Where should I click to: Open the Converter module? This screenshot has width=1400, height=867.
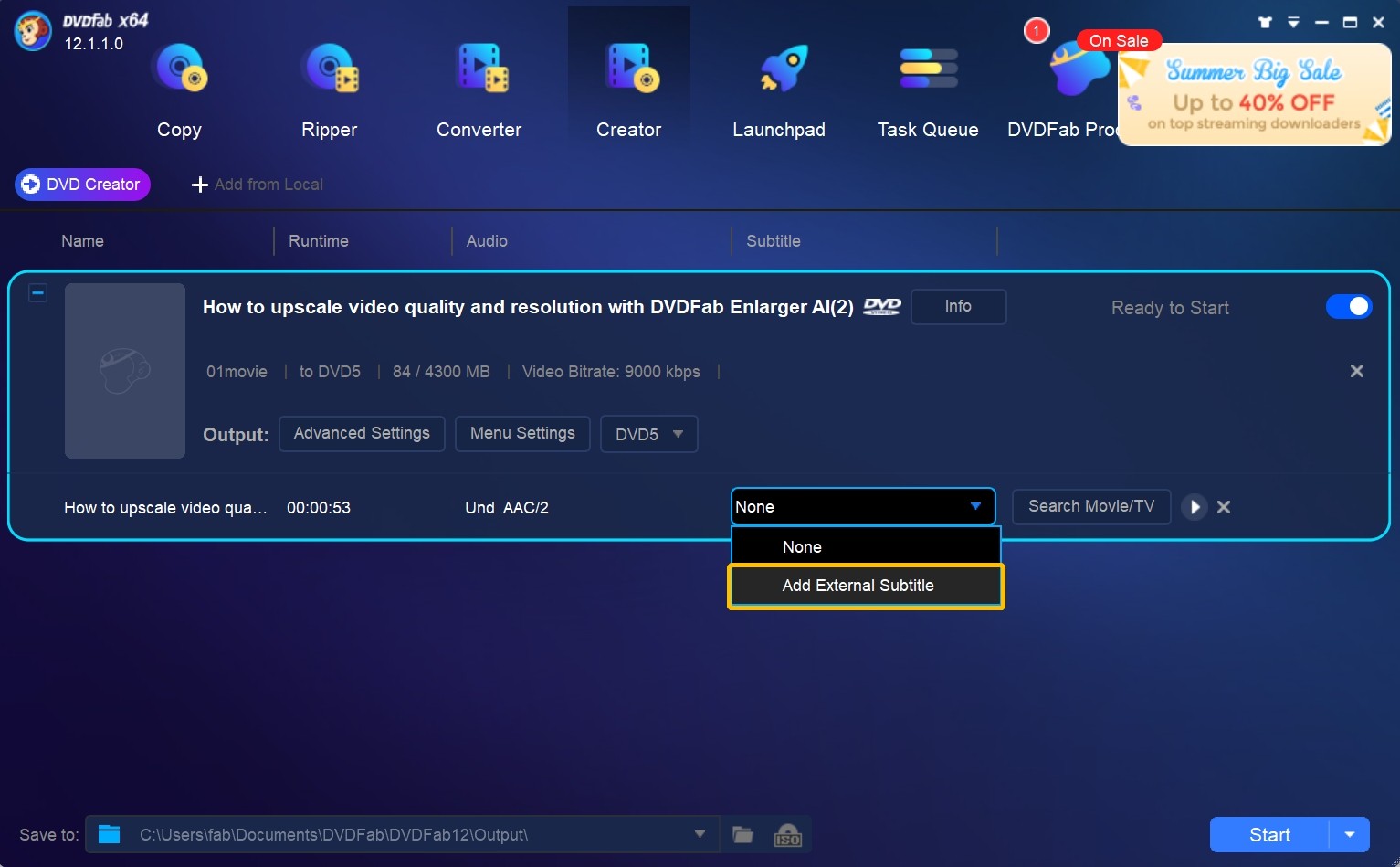click(479, 90)
